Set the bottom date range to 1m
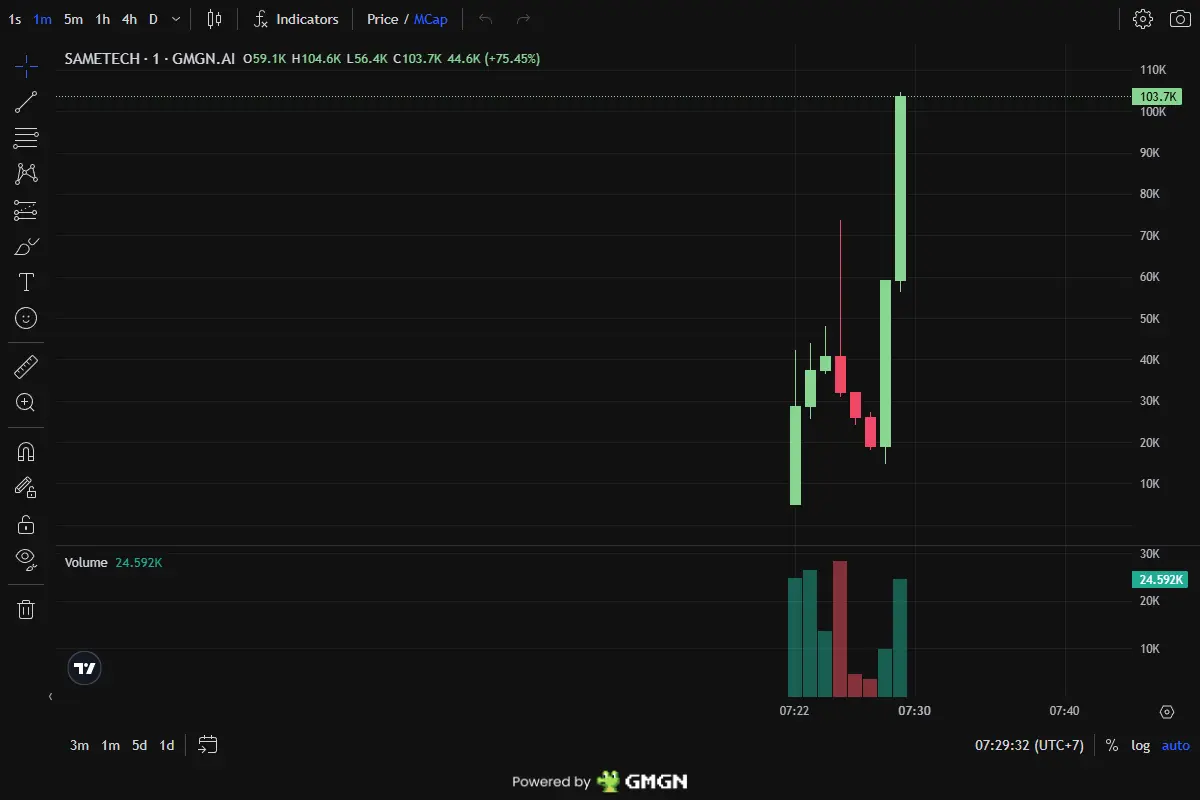 pyautogui.click(x=110, y=745)
